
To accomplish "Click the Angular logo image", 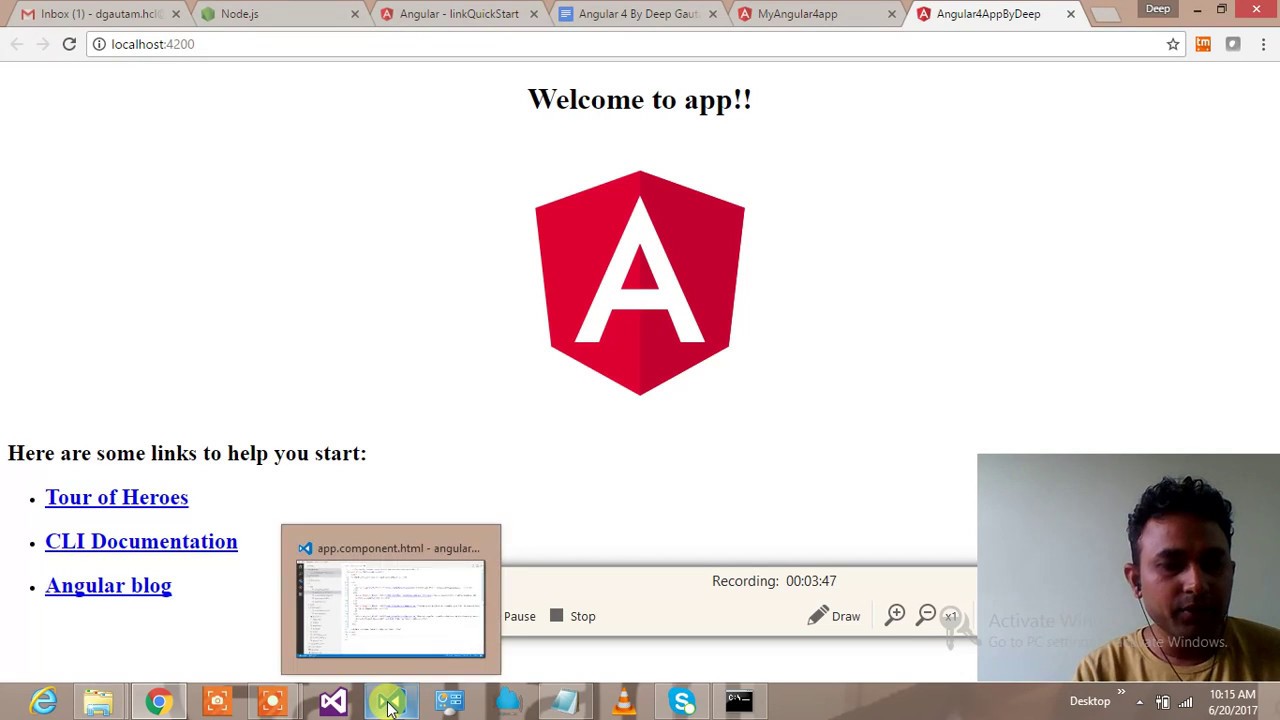I will [640, 283].
